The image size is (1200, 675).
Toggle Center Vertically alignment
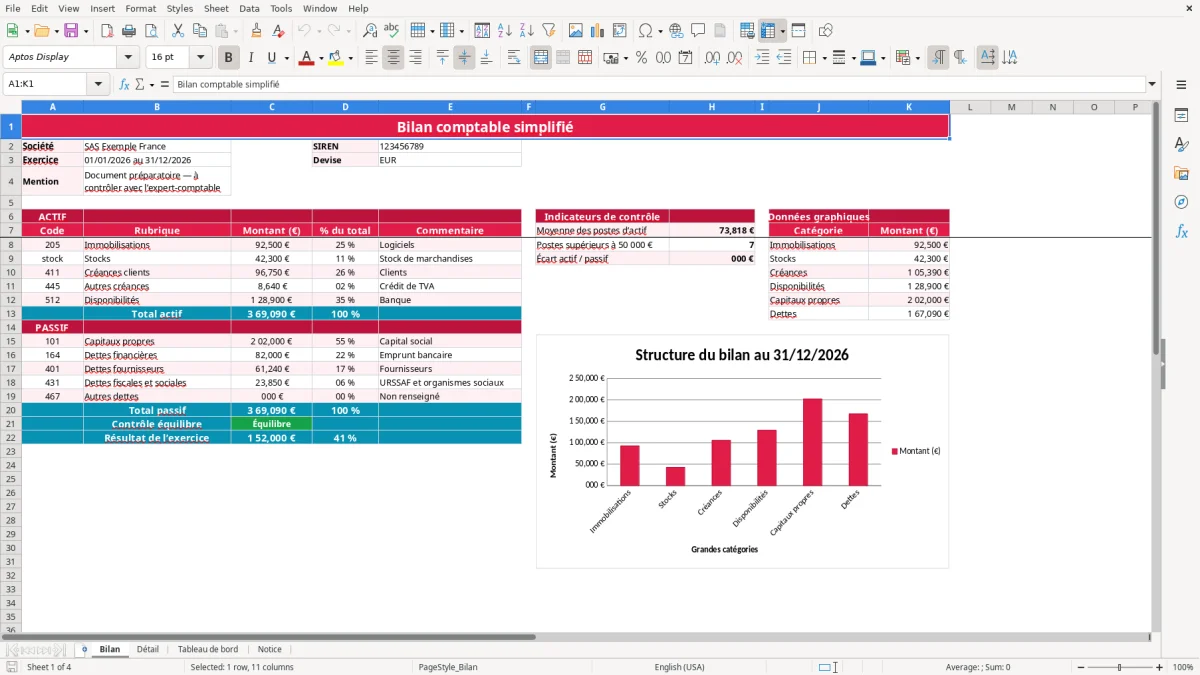click(x=464, y=58)
